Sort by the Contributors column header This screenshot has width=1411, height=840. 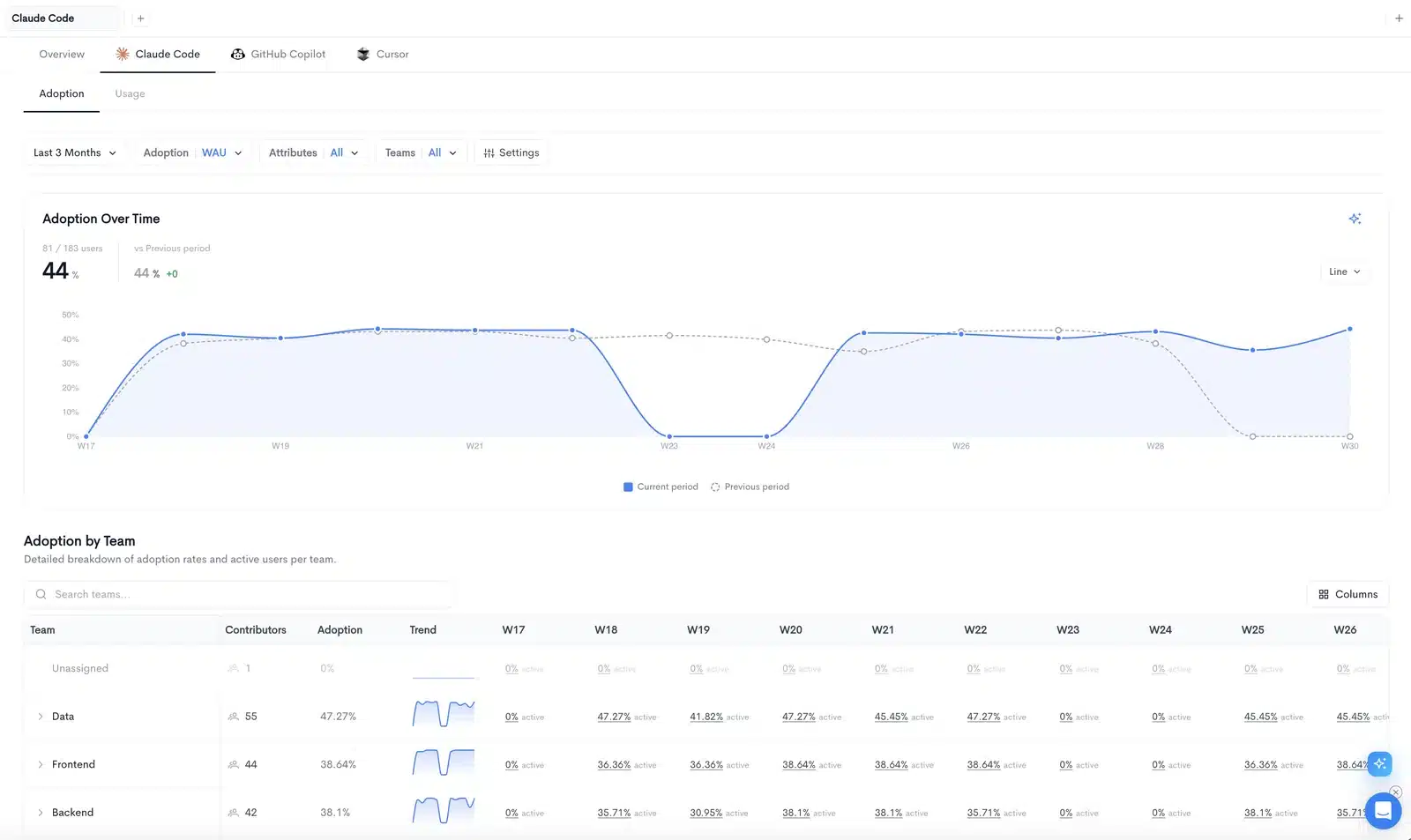click(x=256, y=629)
